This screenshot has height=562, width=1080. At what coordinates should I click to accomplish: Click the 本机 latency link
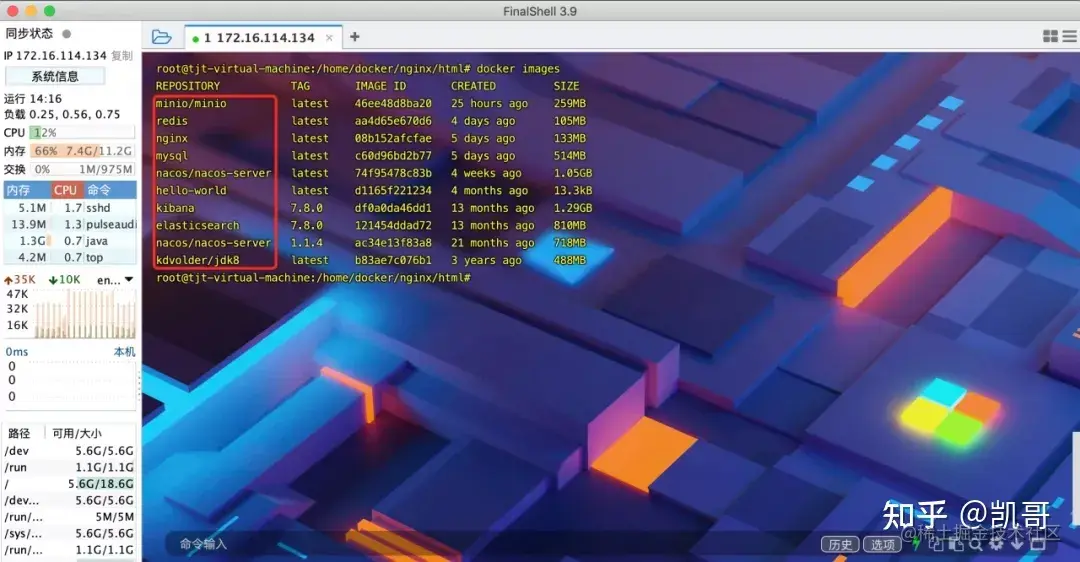[x=125, y=352]
